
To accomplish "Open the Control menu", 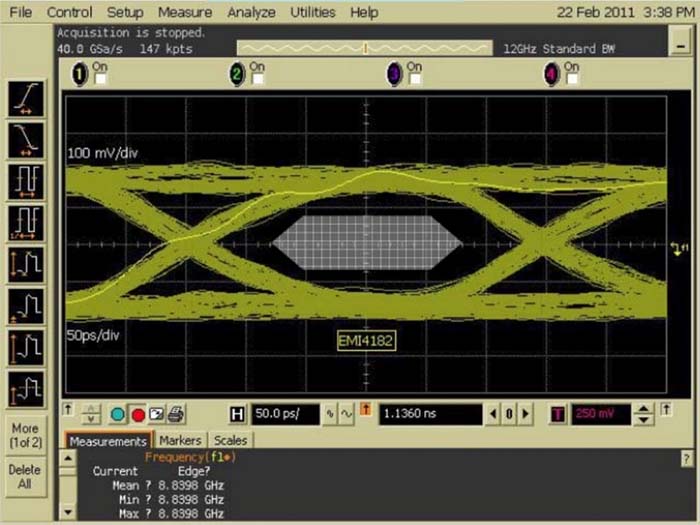I will (69, 12).
